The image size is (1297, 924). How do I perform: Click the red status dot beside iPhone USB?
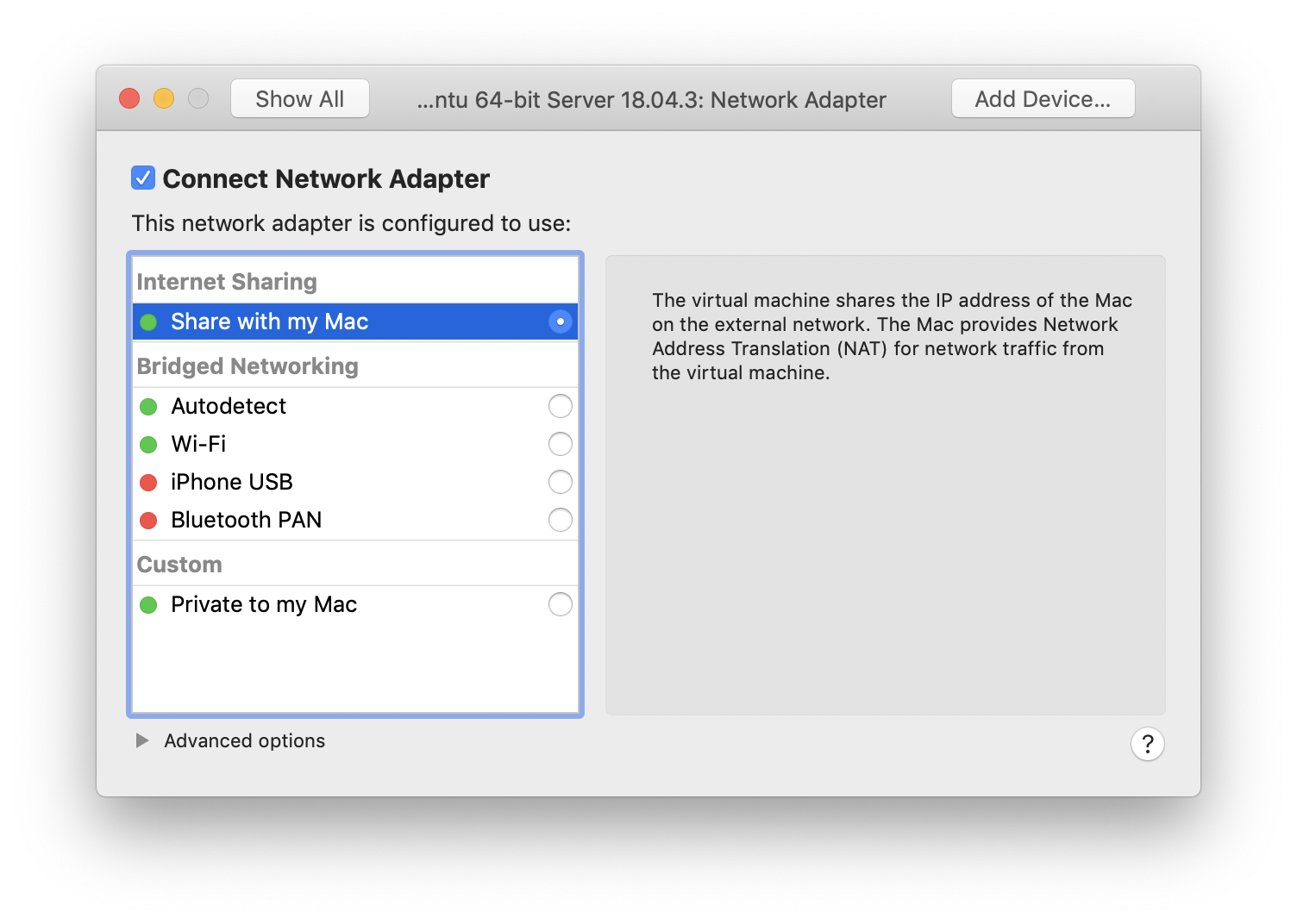148,483
